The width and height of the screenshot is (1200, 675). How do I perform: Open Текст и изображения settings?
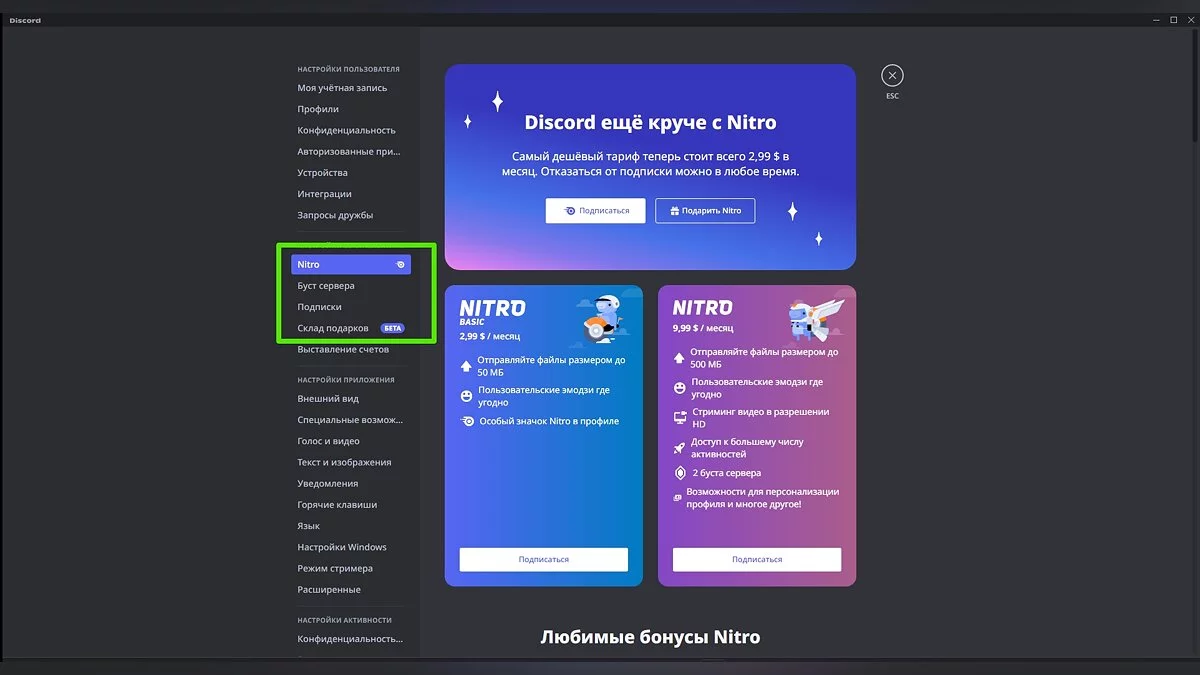pos(344,462)
